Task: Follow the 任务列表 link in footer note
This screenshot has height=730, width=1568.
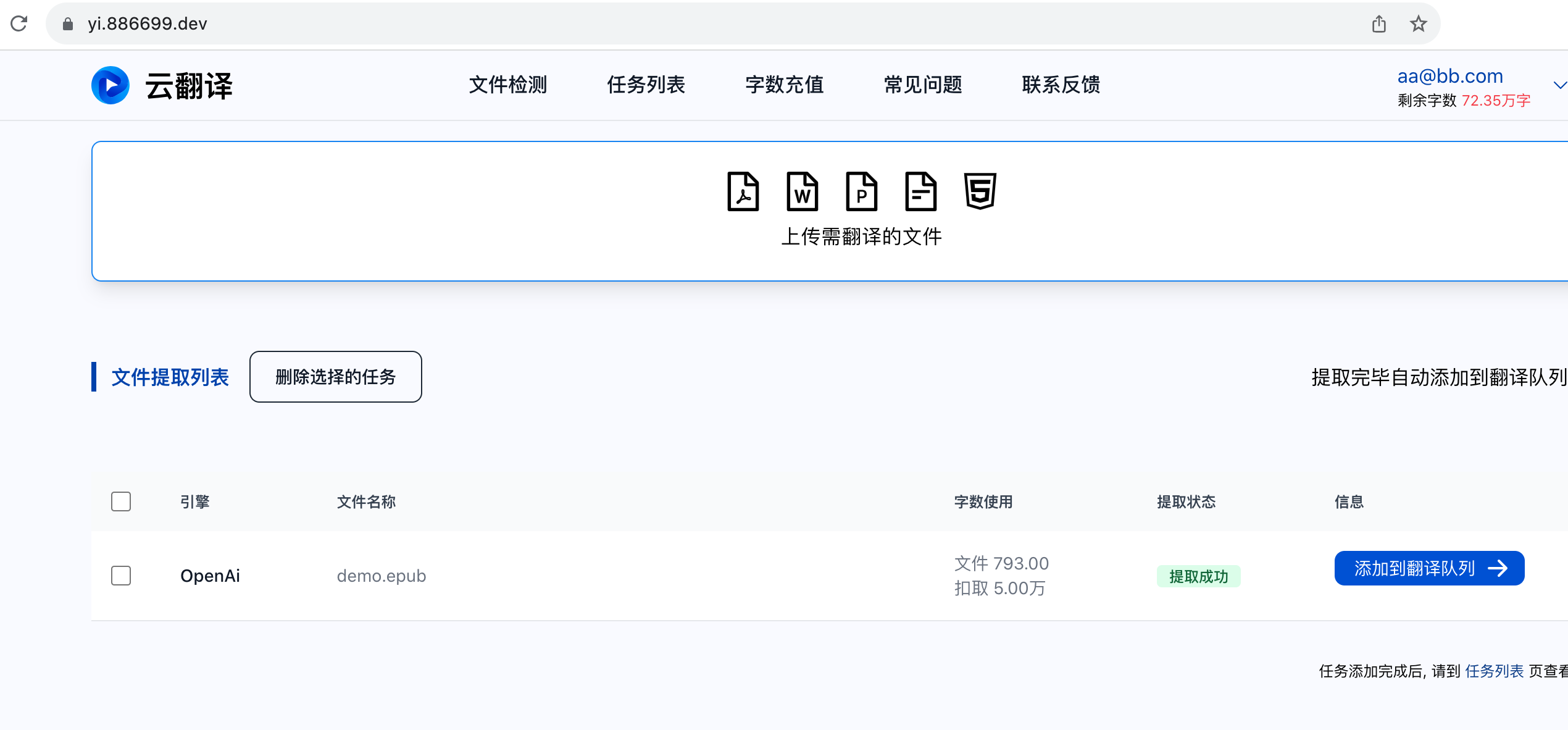Action: (x=1494, y=671)
